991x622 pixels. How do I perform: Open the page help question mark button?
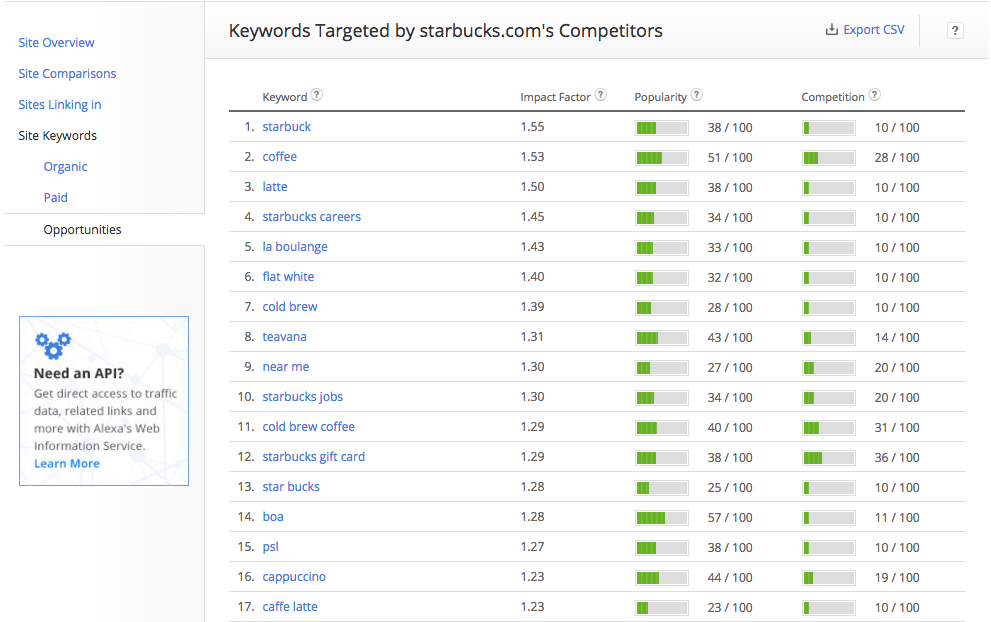pyautogui.click(x=955, y=30)
